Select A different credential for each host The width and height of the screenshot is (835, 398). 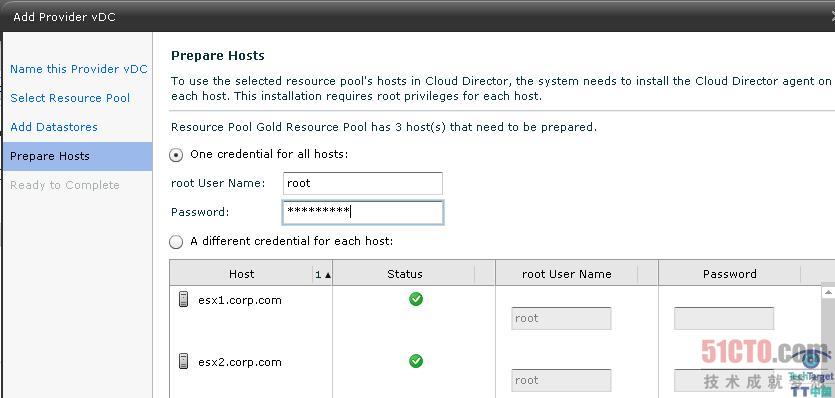(176, 242)
